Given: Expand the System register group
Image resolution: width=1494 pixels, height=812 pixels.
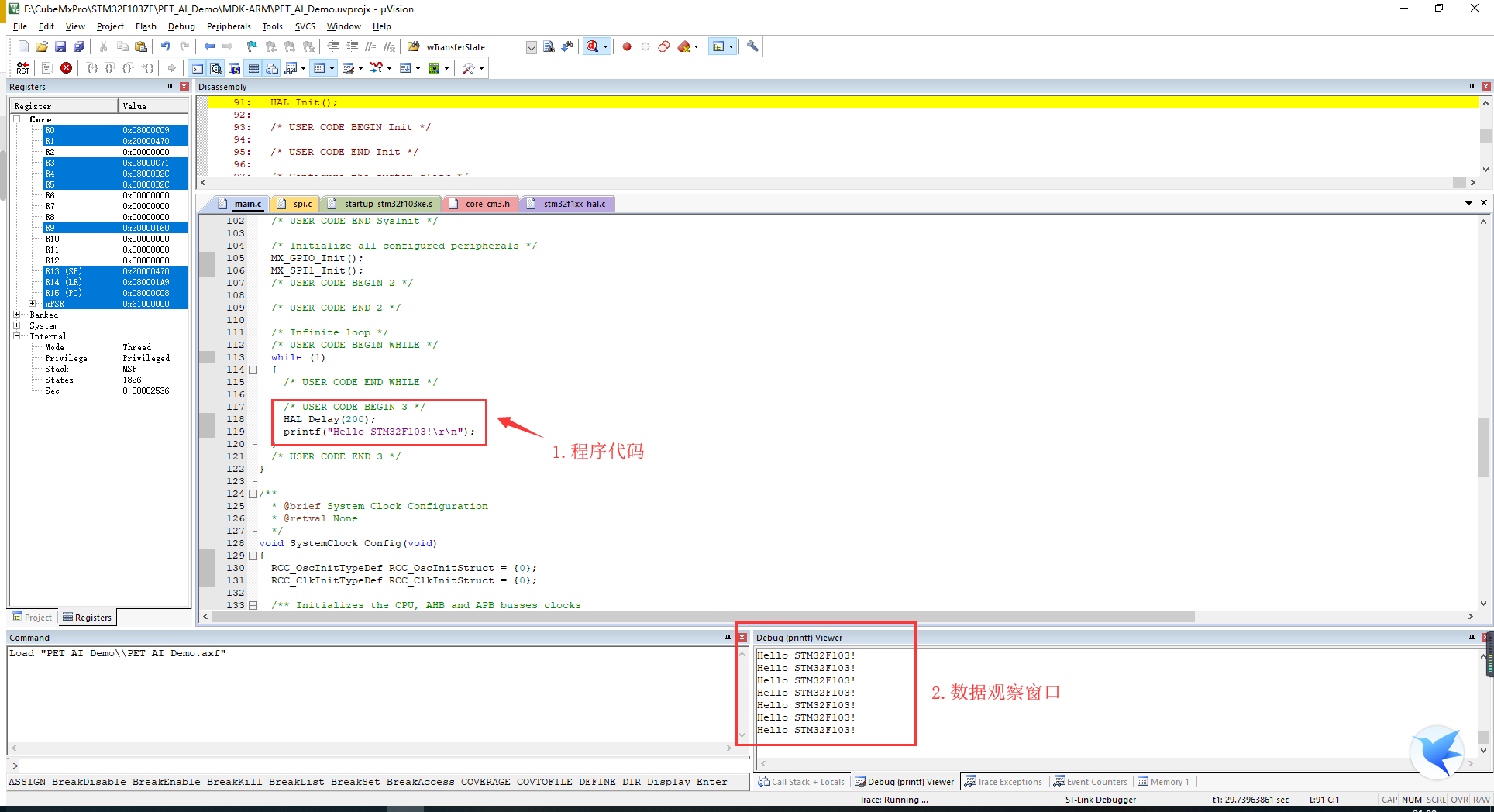Looking at the screenshot, I should point(17,325).
